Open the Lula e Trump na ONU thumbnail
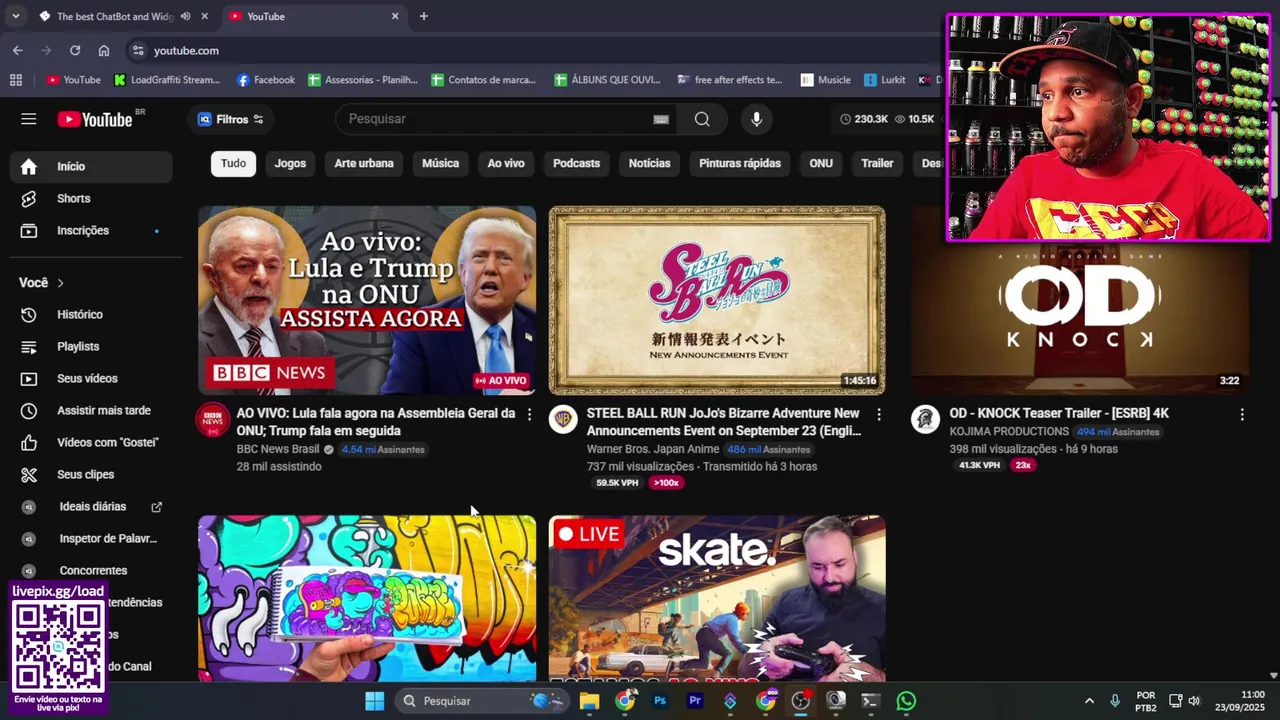The height and width of the screenshot is (720, 1280). pyautogui.click(x=367, y=300)
